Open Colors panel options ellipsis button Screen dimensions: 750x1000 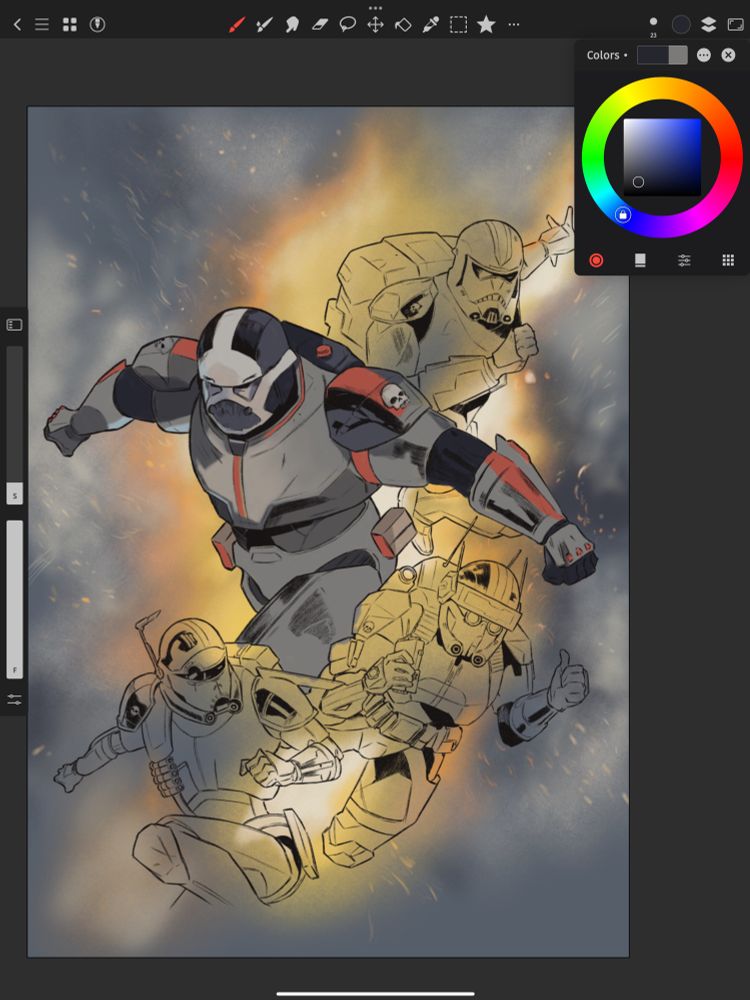pos(703,55)
